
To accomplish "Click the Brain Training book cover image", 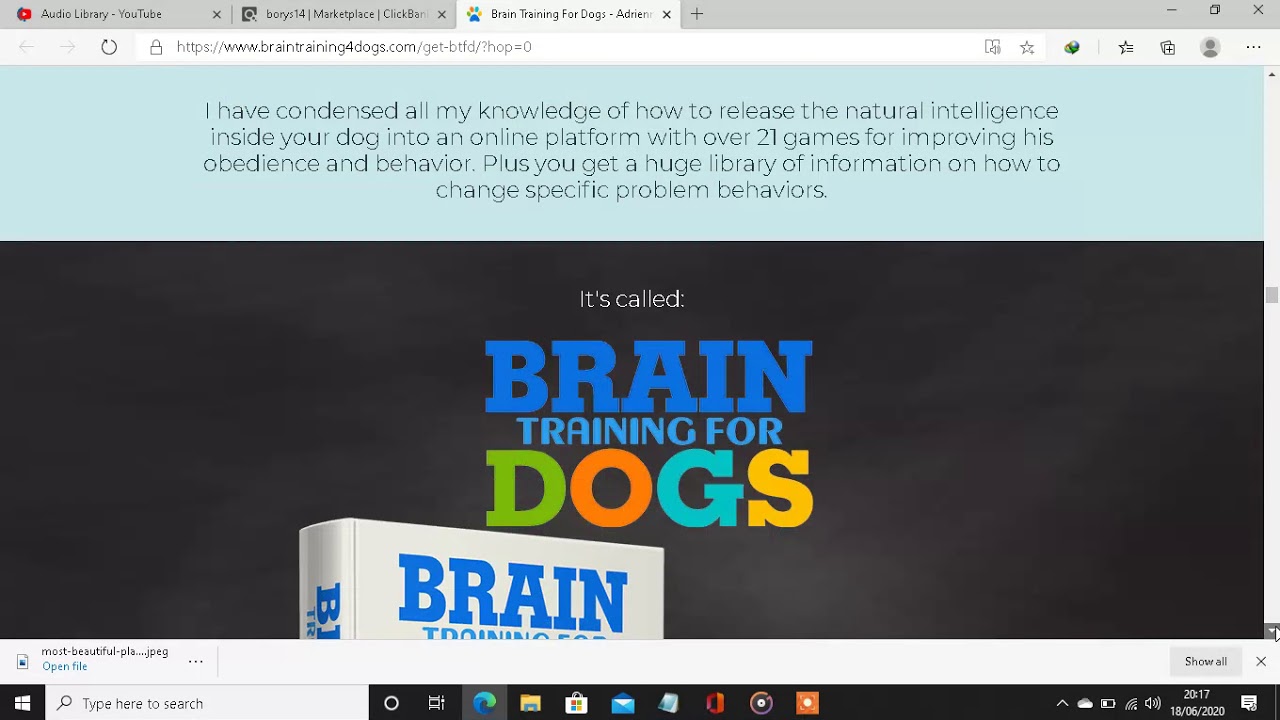I will (x=481, y=579).
